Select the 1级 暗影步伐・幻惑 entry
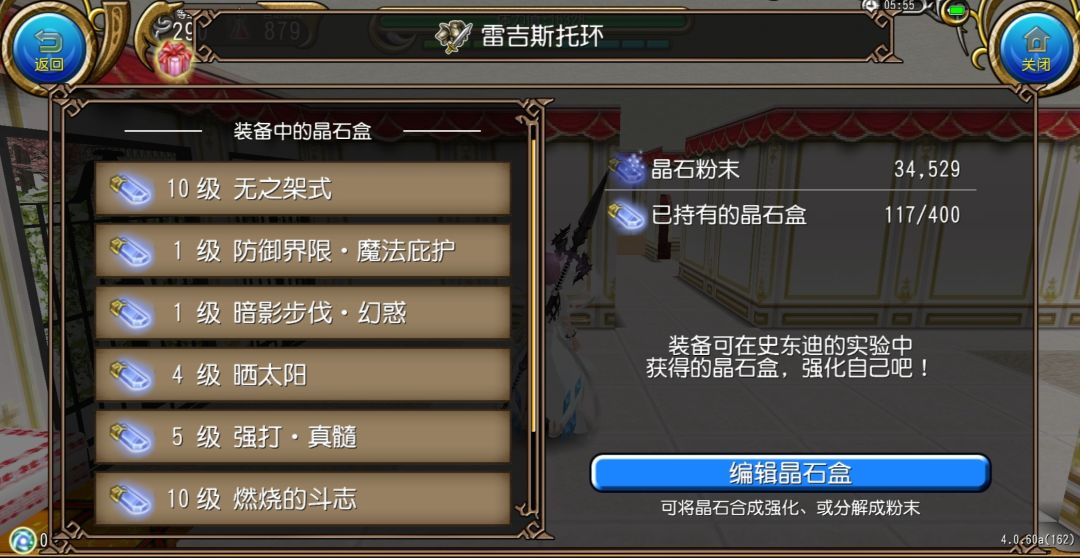 303,313
